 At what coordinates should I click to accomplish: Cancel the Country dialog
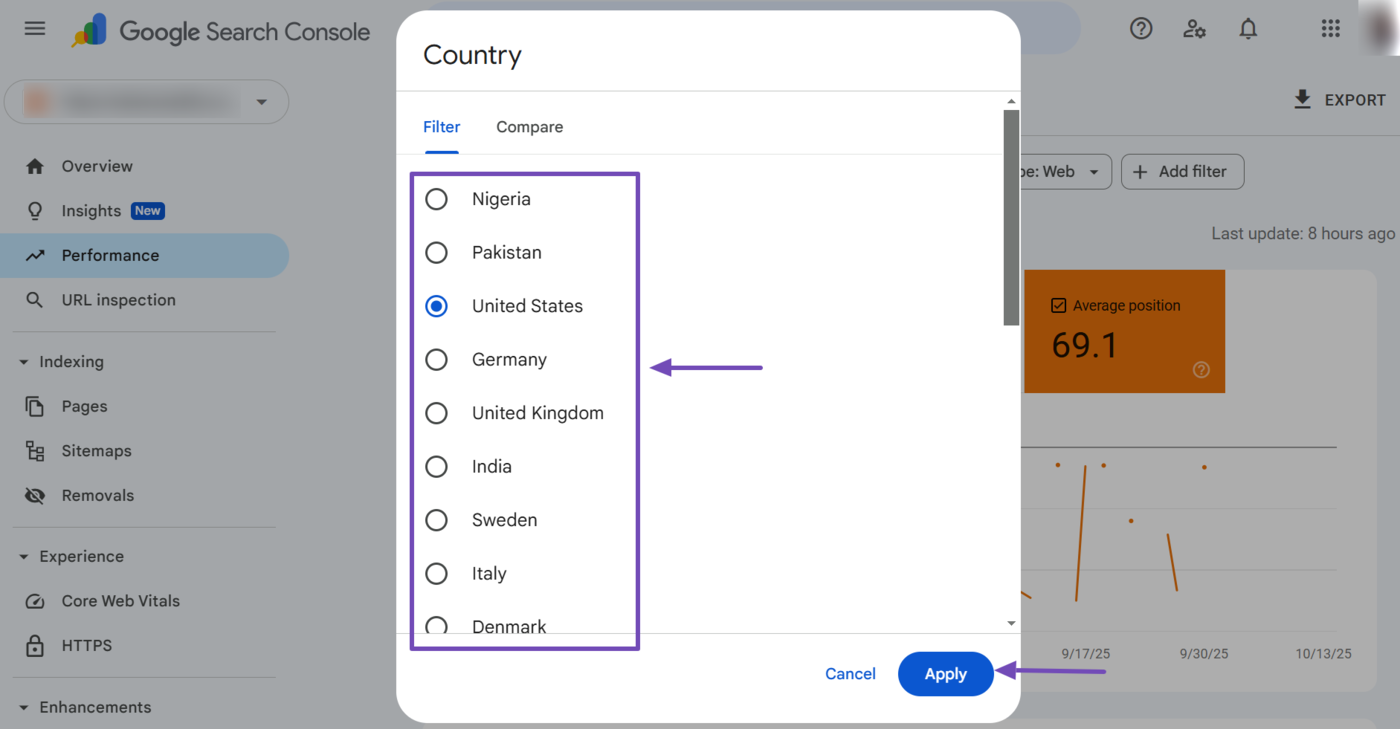(x=850, y=674)
